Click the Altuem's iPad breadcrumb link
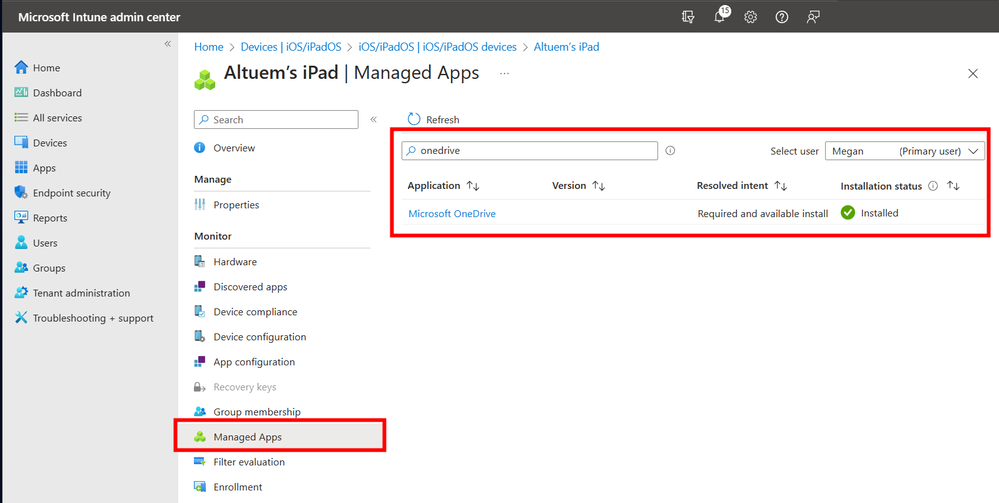 (x=566, y=47)
